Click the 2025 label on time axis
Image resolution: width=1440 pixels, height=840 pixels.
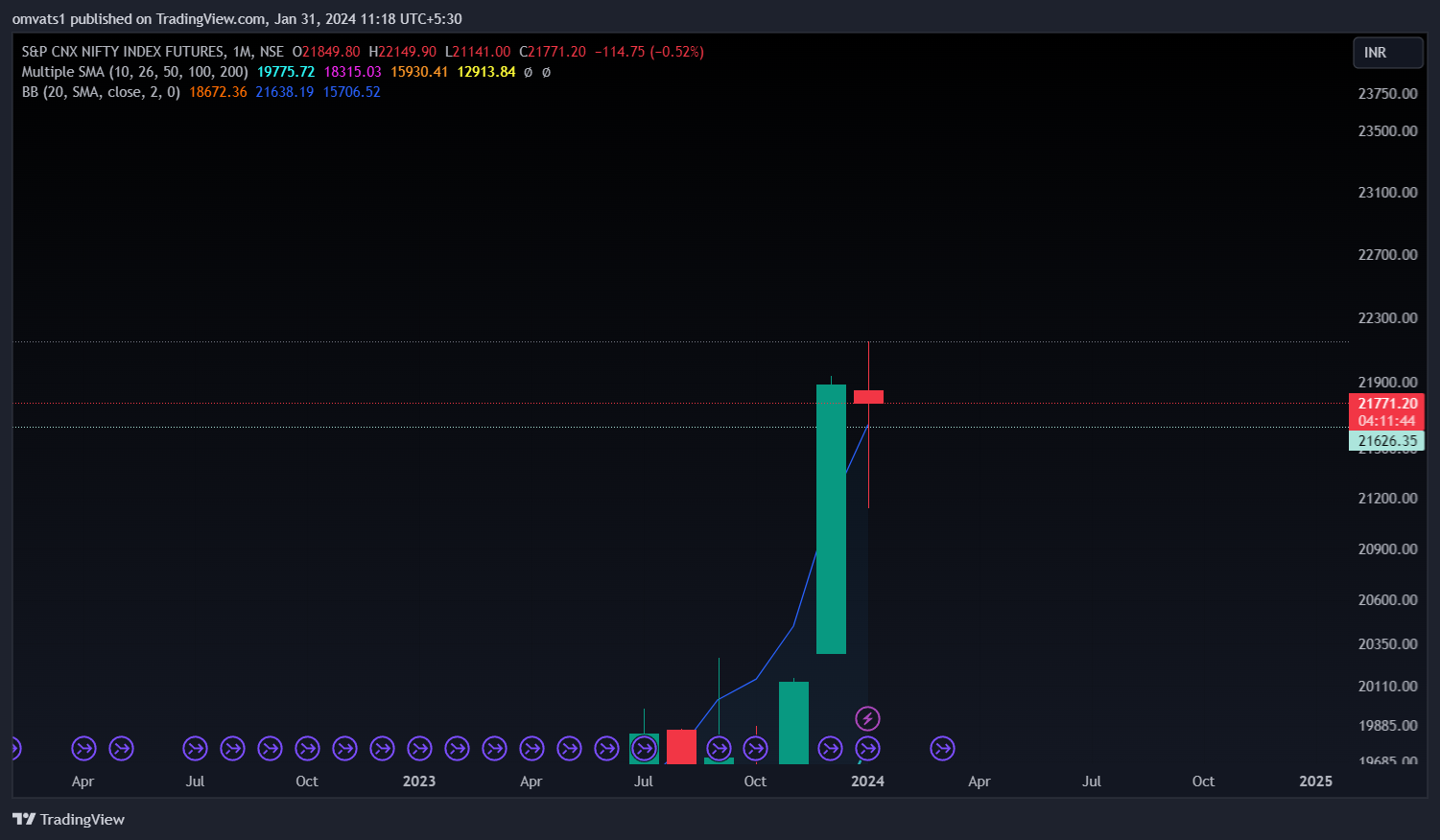click(x=1315, y=781)
